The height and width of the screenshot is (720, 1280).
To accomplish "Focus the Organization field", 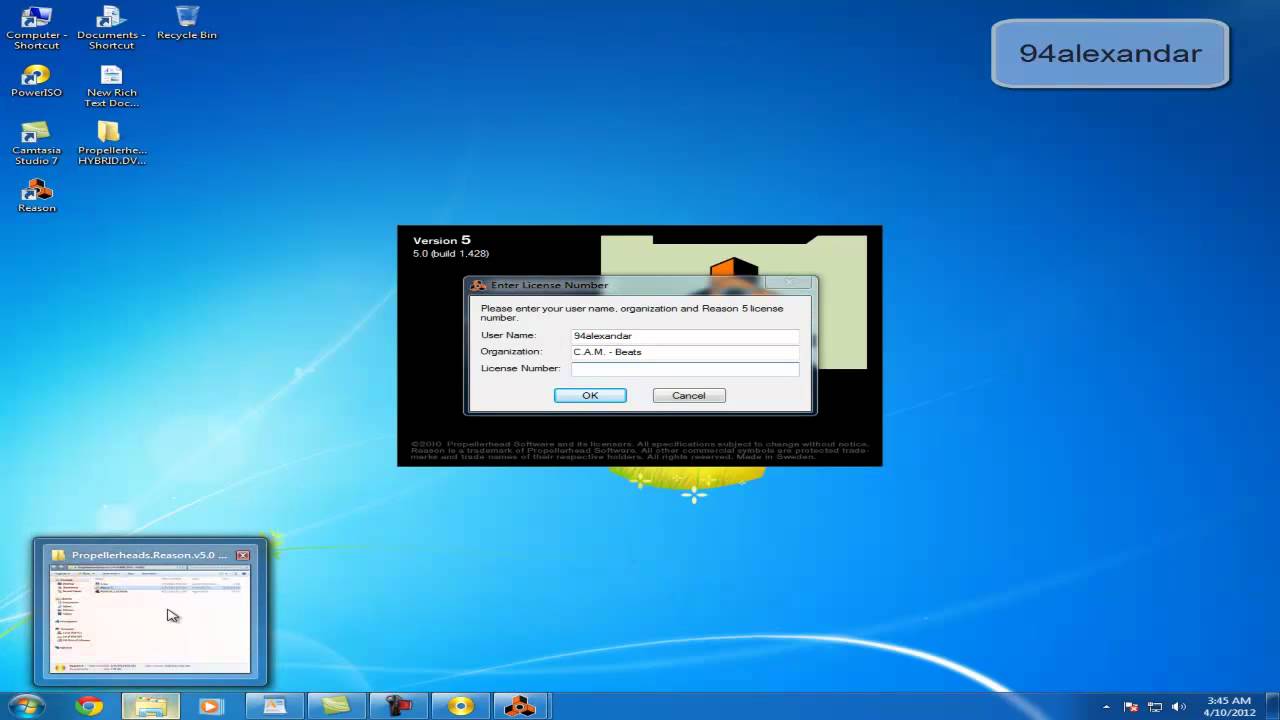I will (x=685, y=352).
